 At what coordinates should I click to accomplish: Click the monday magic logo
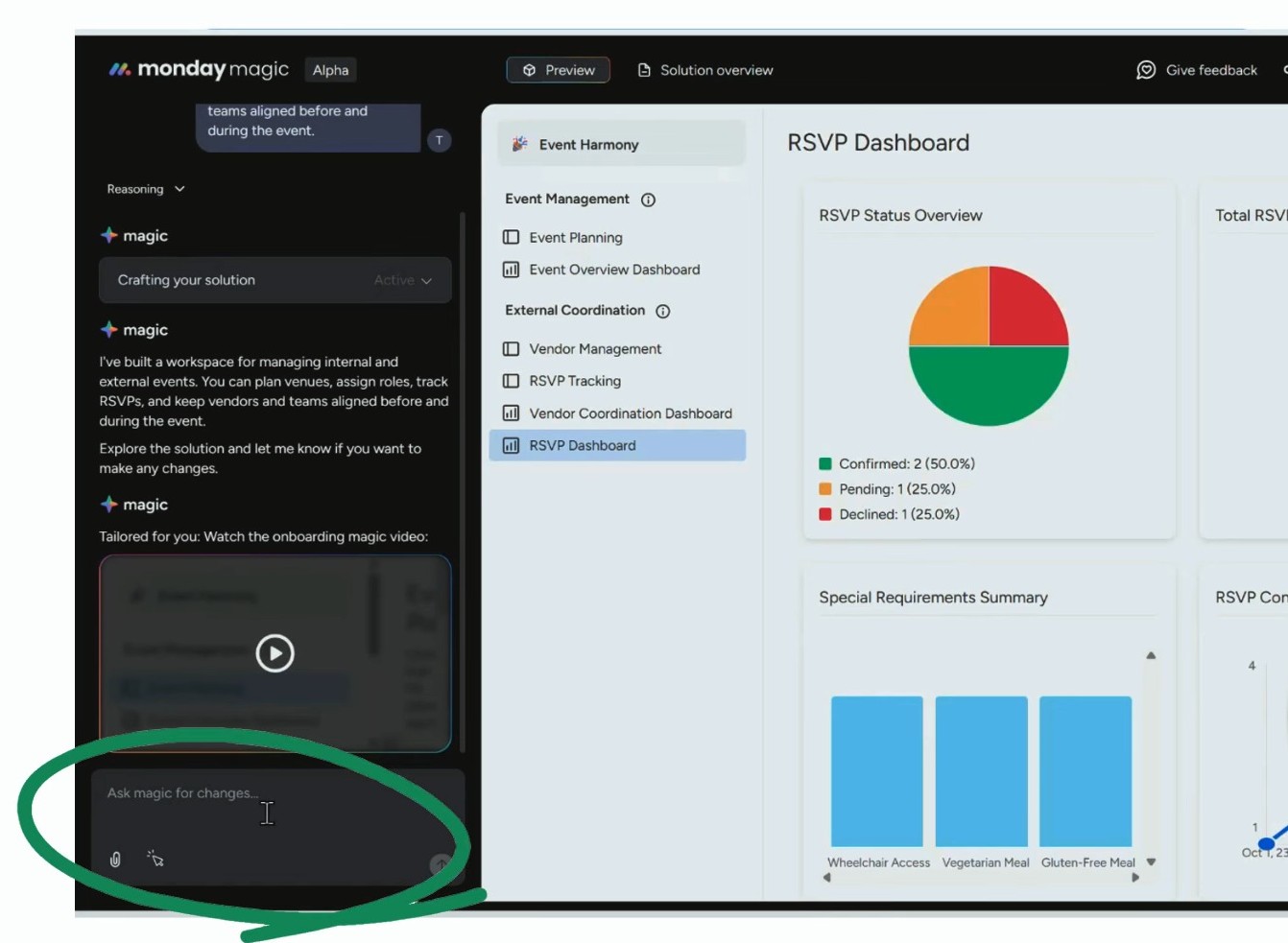199,69
